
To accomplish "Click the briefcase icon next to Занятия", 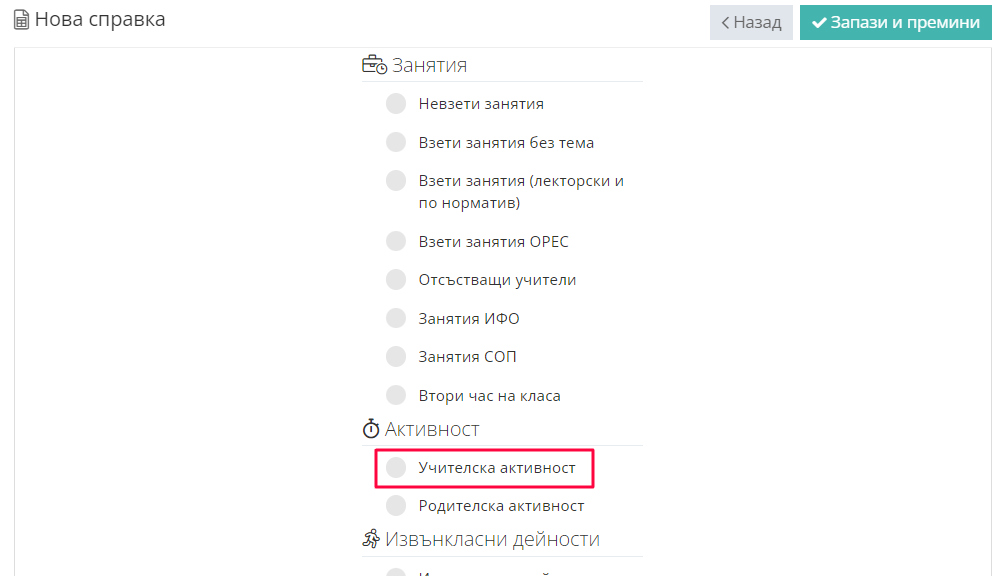I will [x=374, y=66].
